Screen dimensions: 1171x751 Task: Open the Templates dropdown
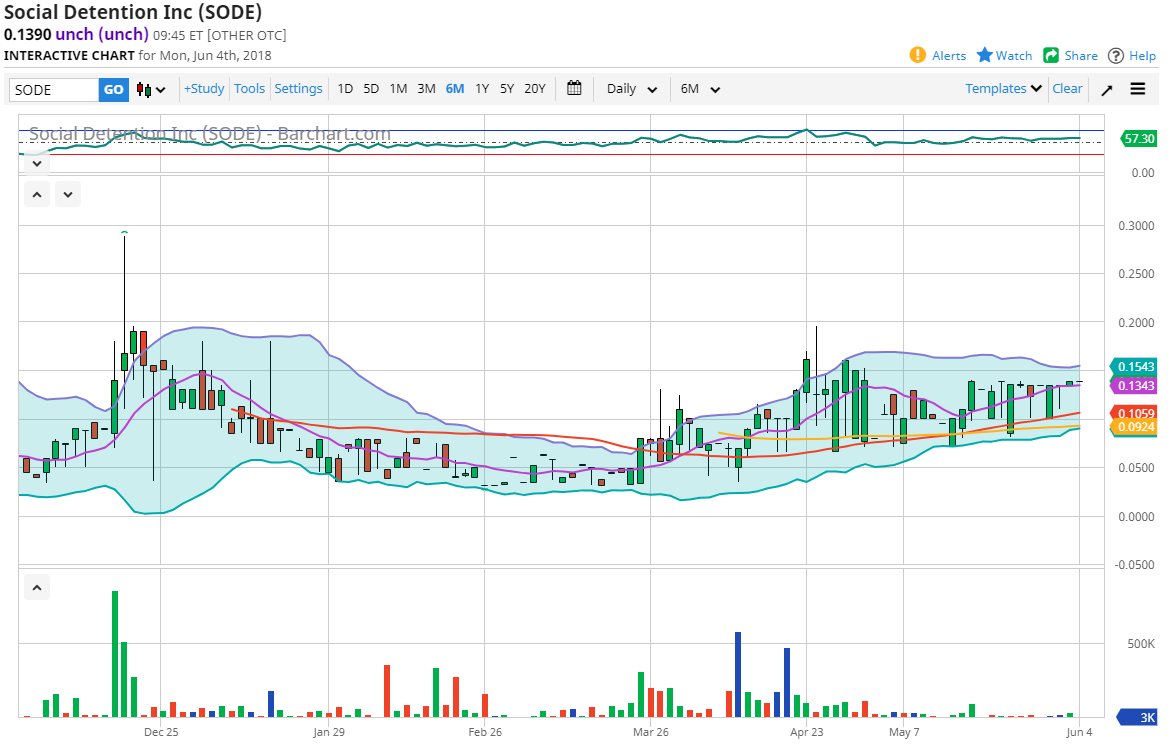click(1003, 88)
